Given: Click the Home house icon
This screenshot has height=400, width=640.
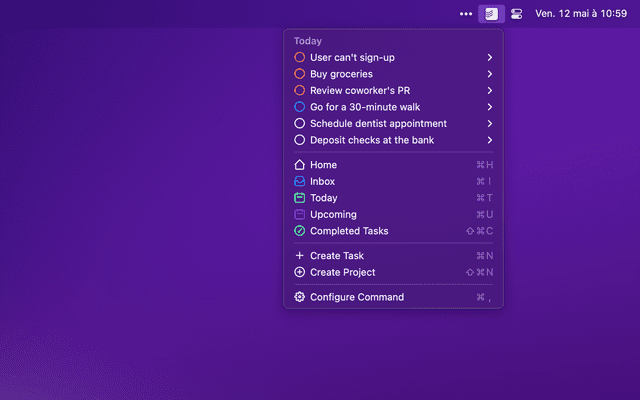Looking at the screenshot, I should click(300, 165).
